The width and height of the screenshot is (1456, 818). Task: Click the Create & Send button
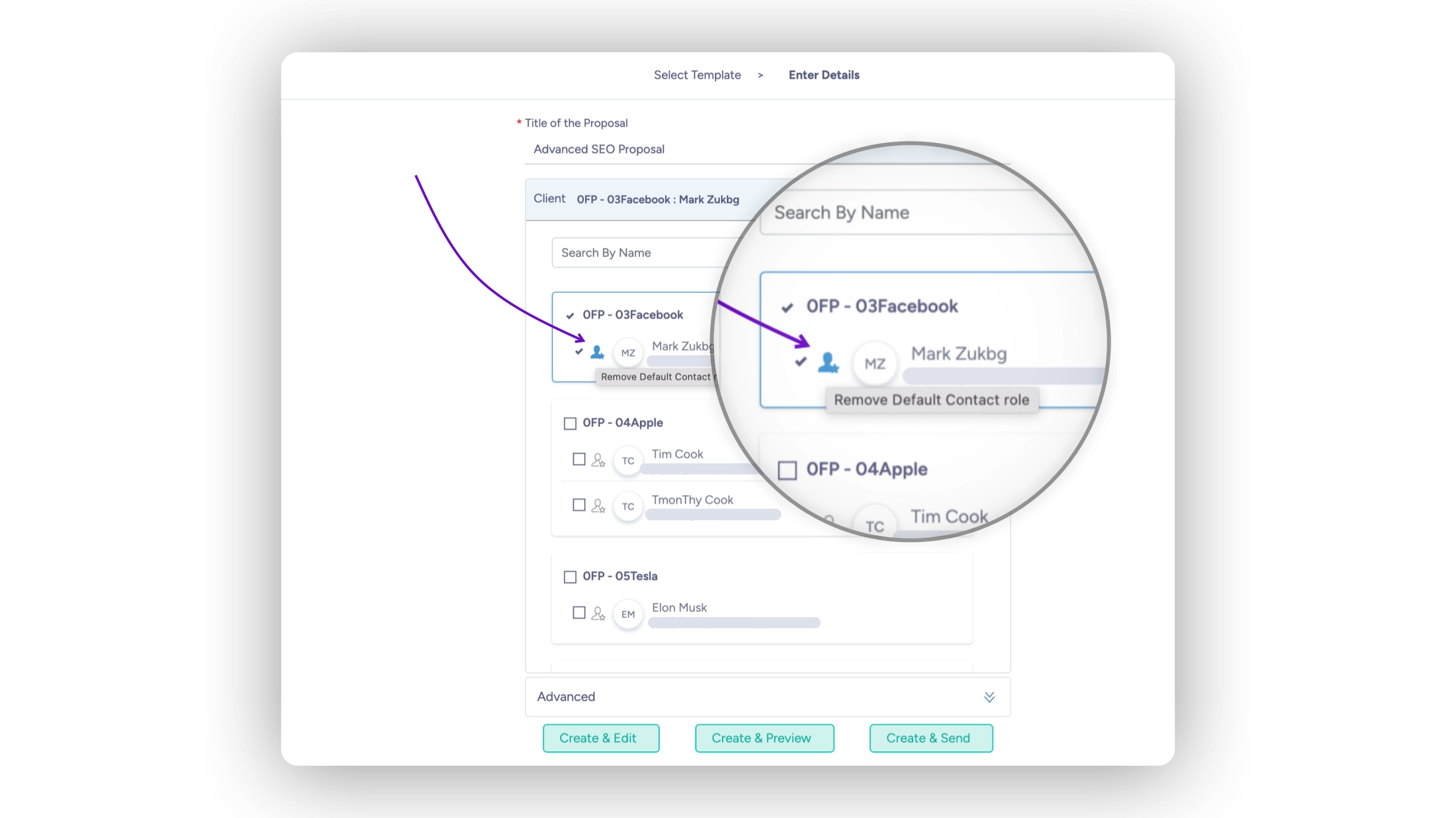[931, 738]
